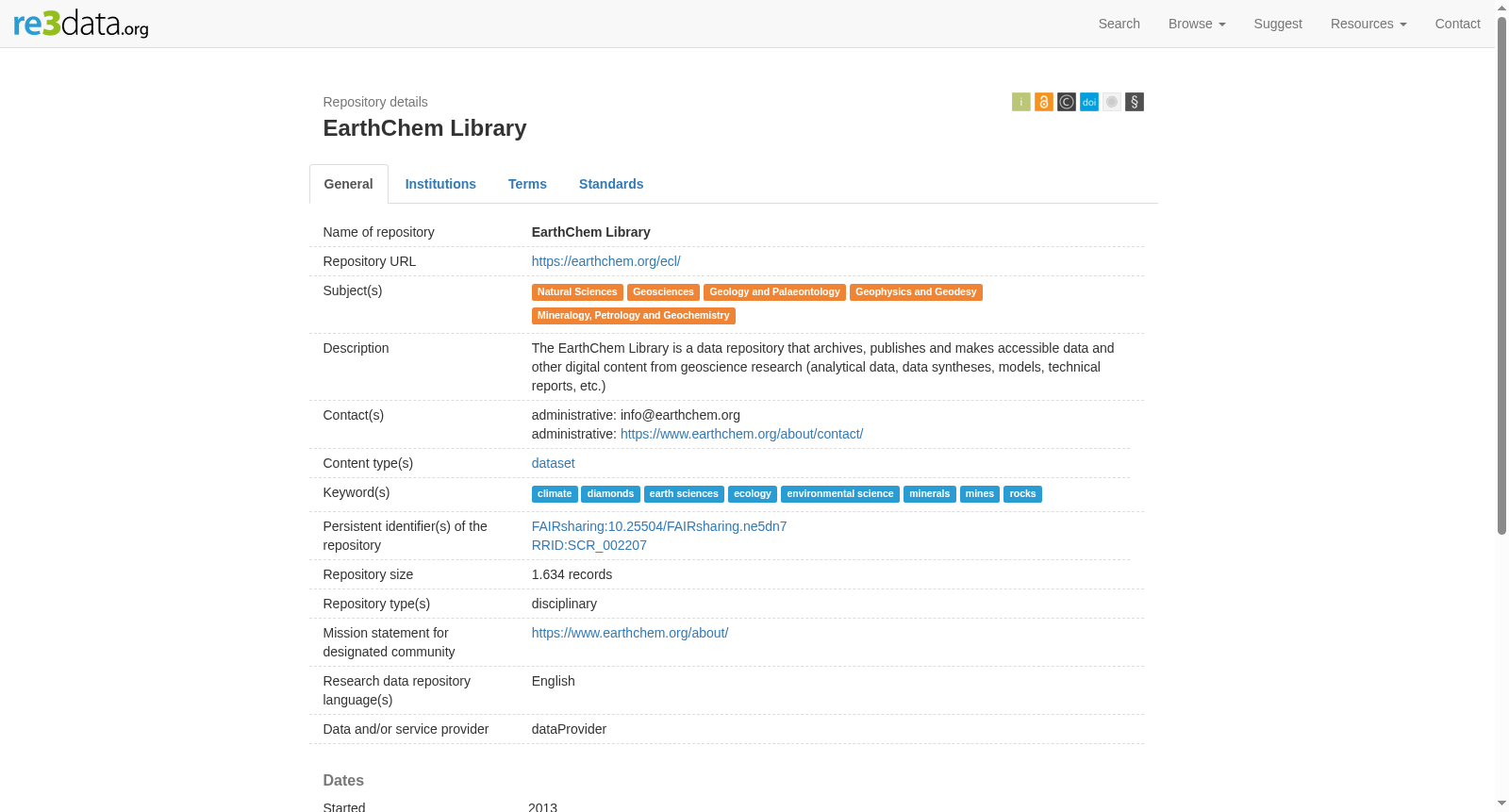This screenshot has height=812, width=1509.
Task: Click the orange open access badge
Action: 1044,102
